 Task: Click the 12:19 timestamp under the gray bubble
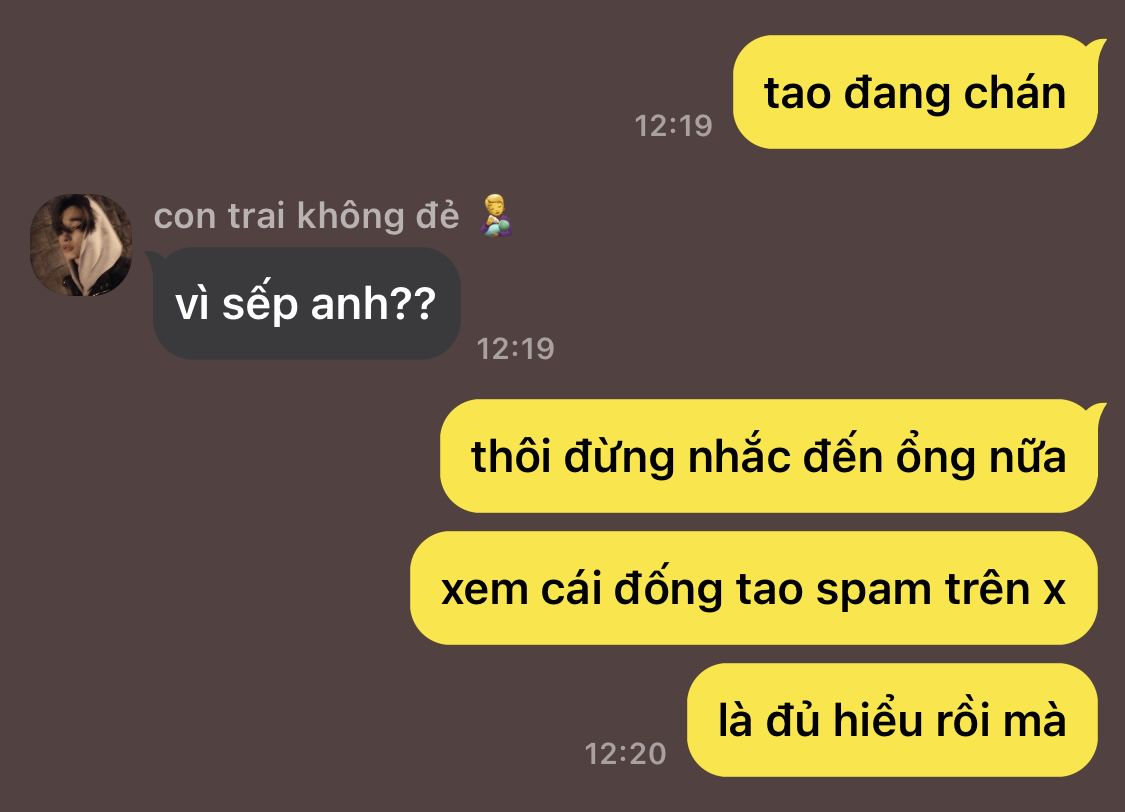(515, 349)
